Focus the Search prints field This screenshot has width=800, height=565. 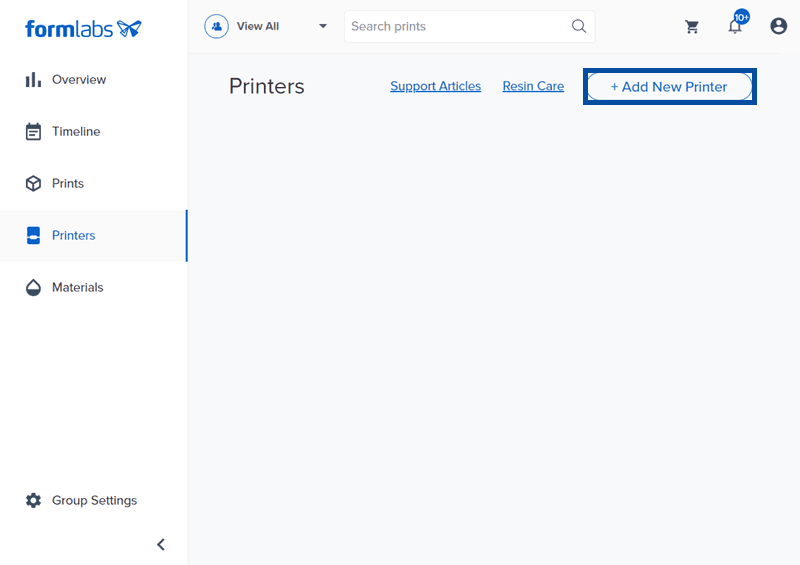[x=469, y=27]
